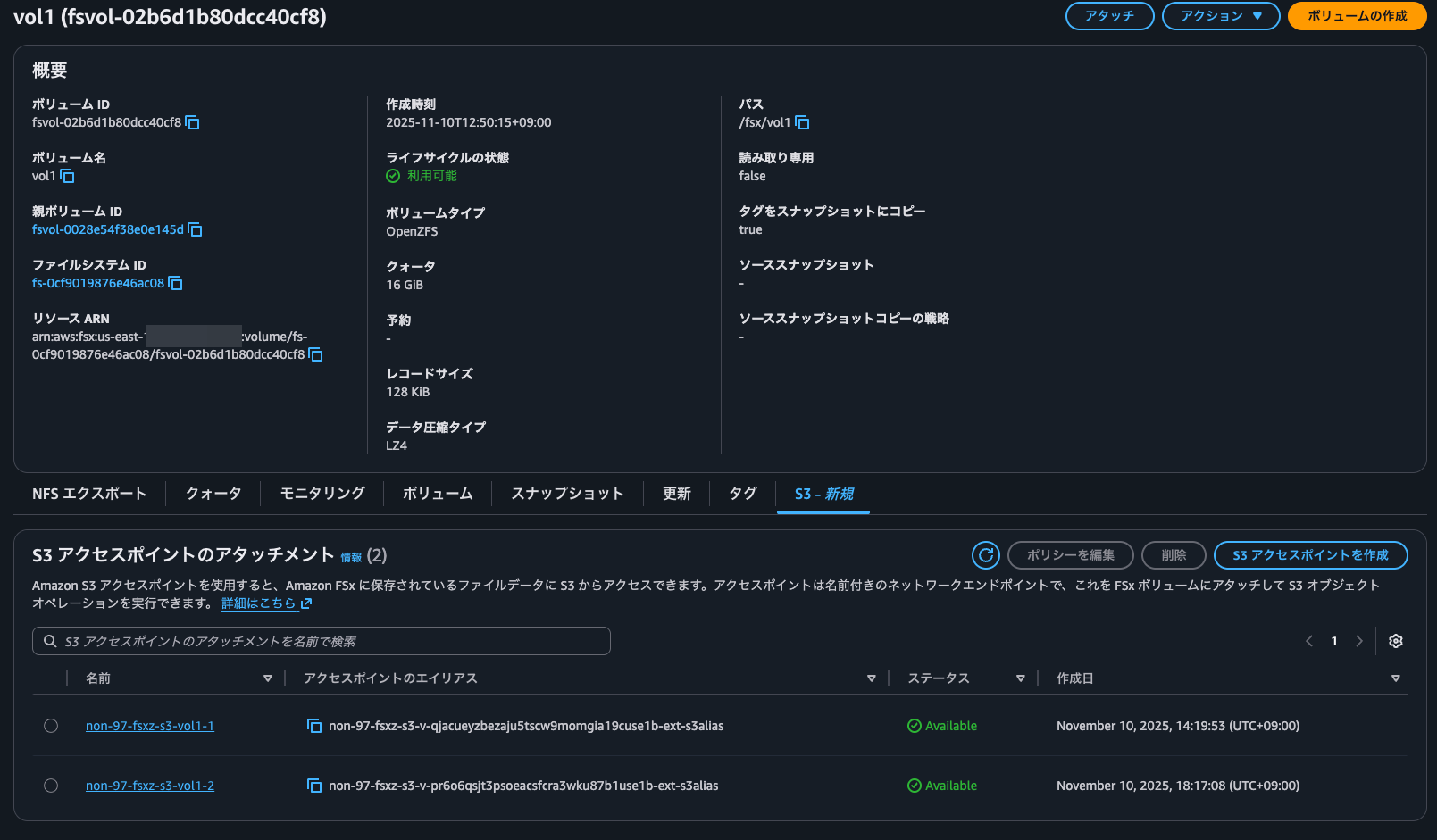Open the アクション dropdown menu
Screen dimensions: 1437x840
click(1220, 15)
